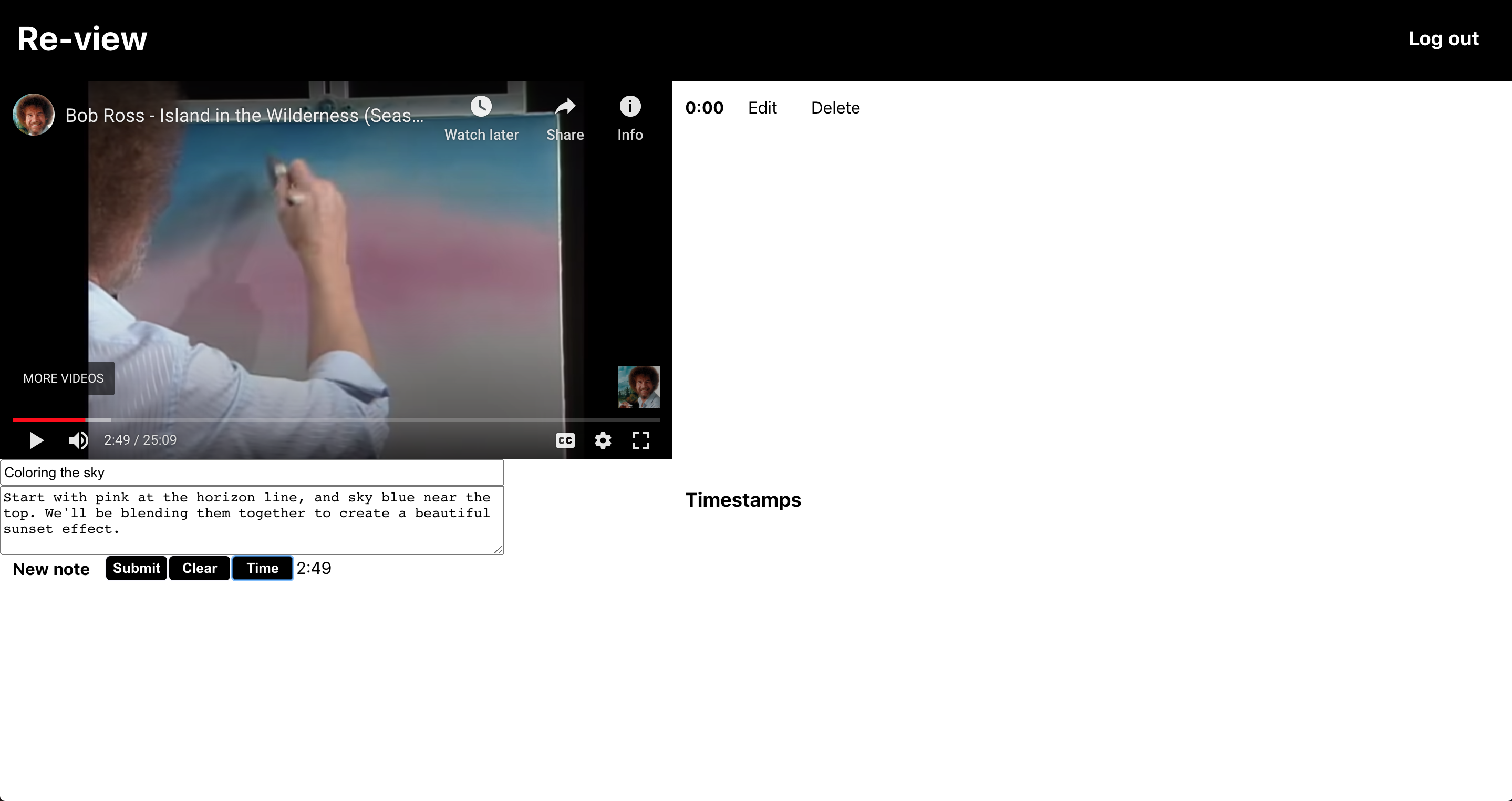Click the Timestamps heading
The image size is (1512, 801).
click(743, 500)
